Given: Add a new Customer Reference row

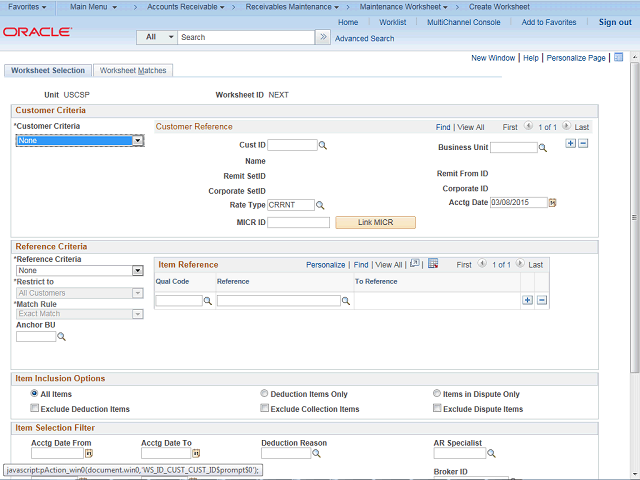Looking at the screenshot, I should tap(570, 144).
